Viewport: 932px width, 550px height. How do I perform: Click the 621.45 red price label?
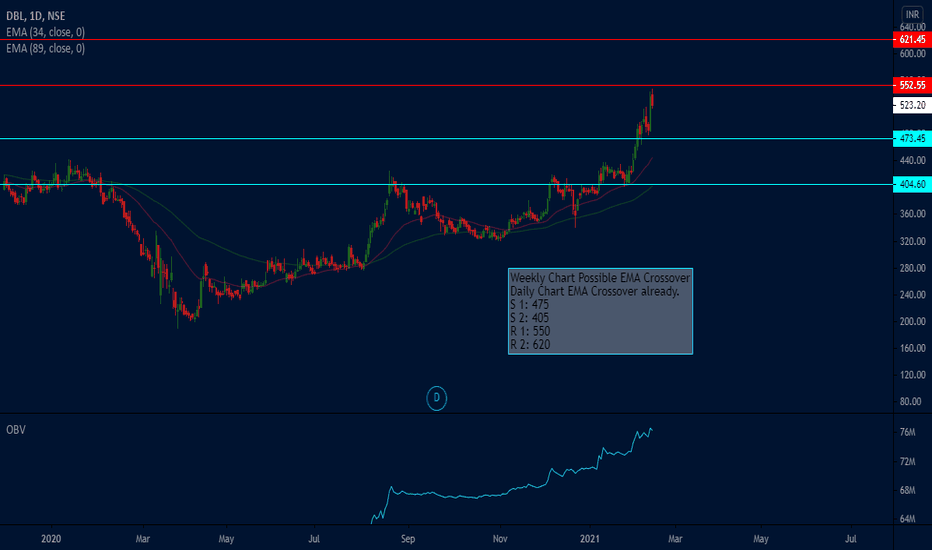pyautogui.click(x=912, y=39)
